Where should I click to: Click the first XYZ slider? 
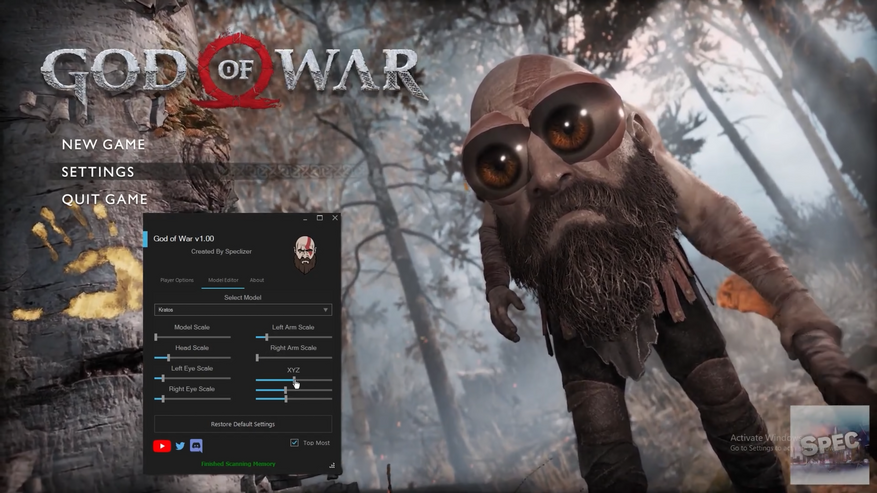294,380
